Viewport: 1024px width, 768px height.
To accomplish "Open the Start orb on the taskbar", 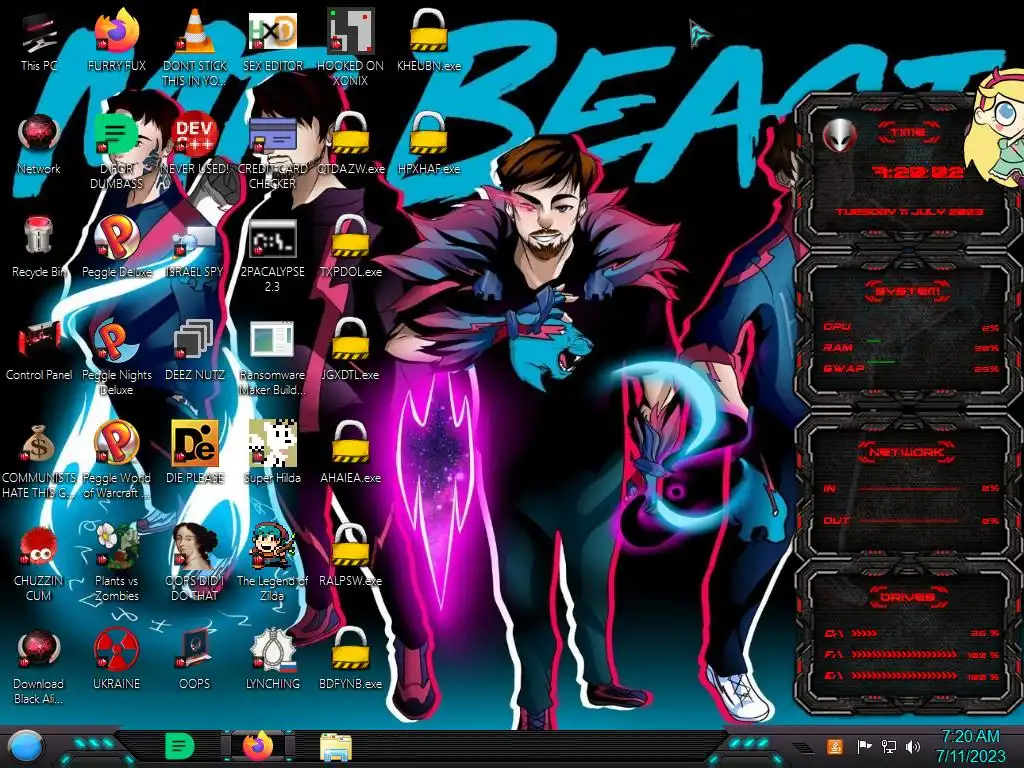I will (x=25, y=747).
